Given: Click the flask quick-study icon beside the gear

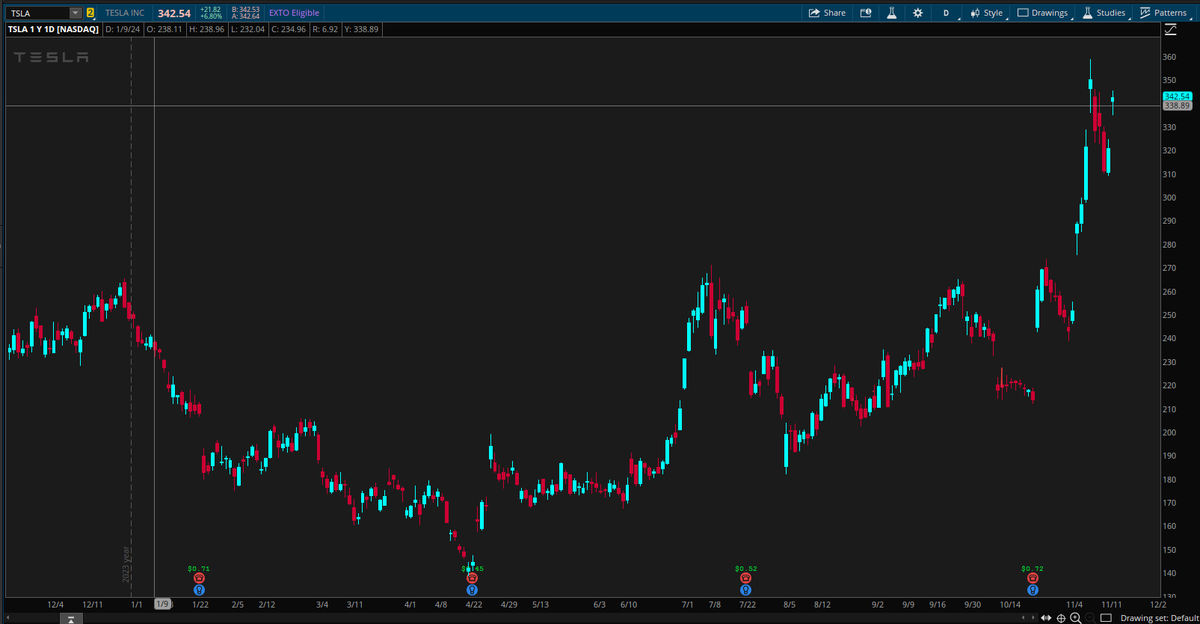Looking at the screenshot, I should point(891,13).
